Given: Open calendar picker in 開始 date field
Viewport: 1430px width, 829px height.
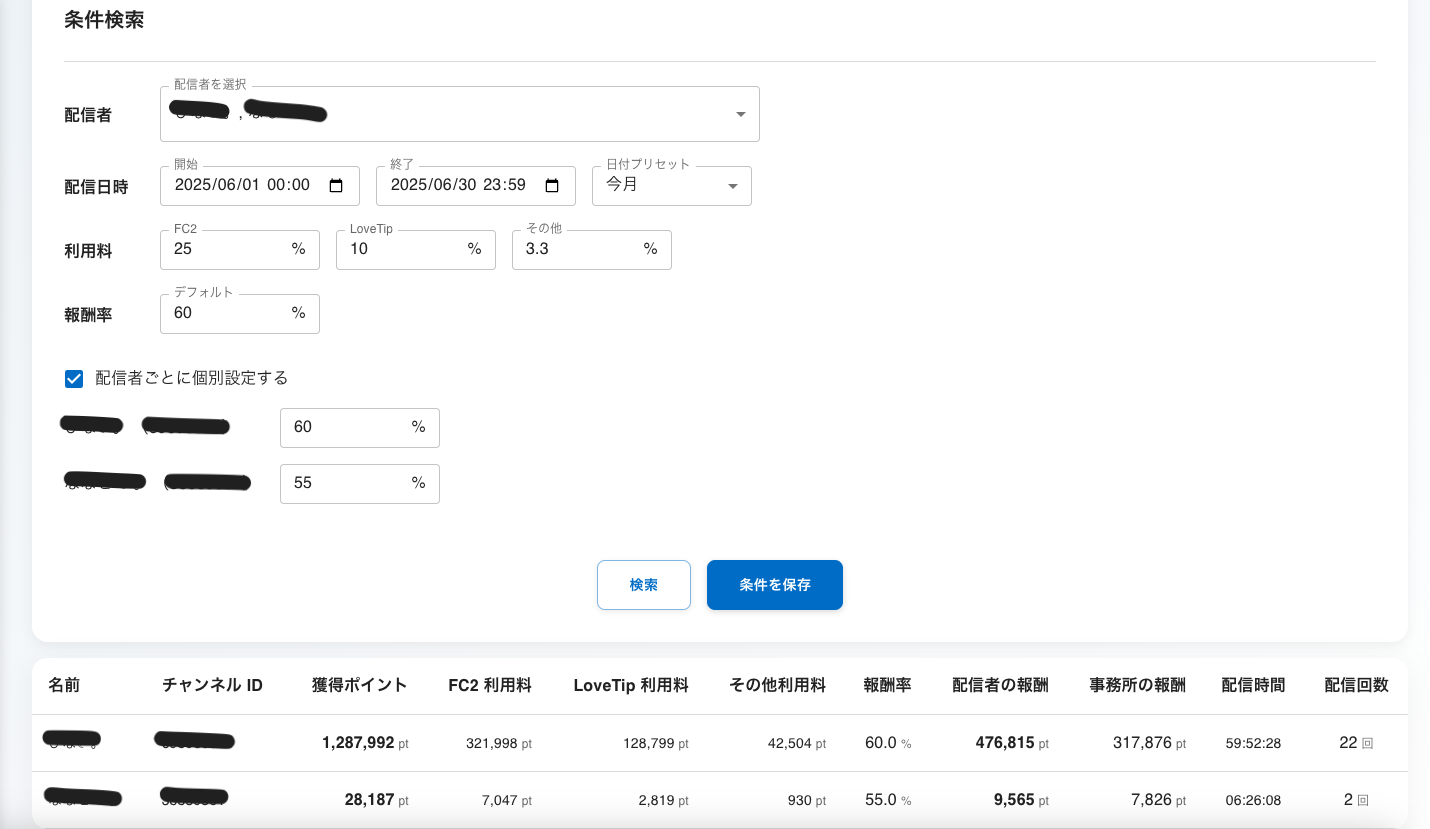Looking at the screenshot, I should 336,186.
